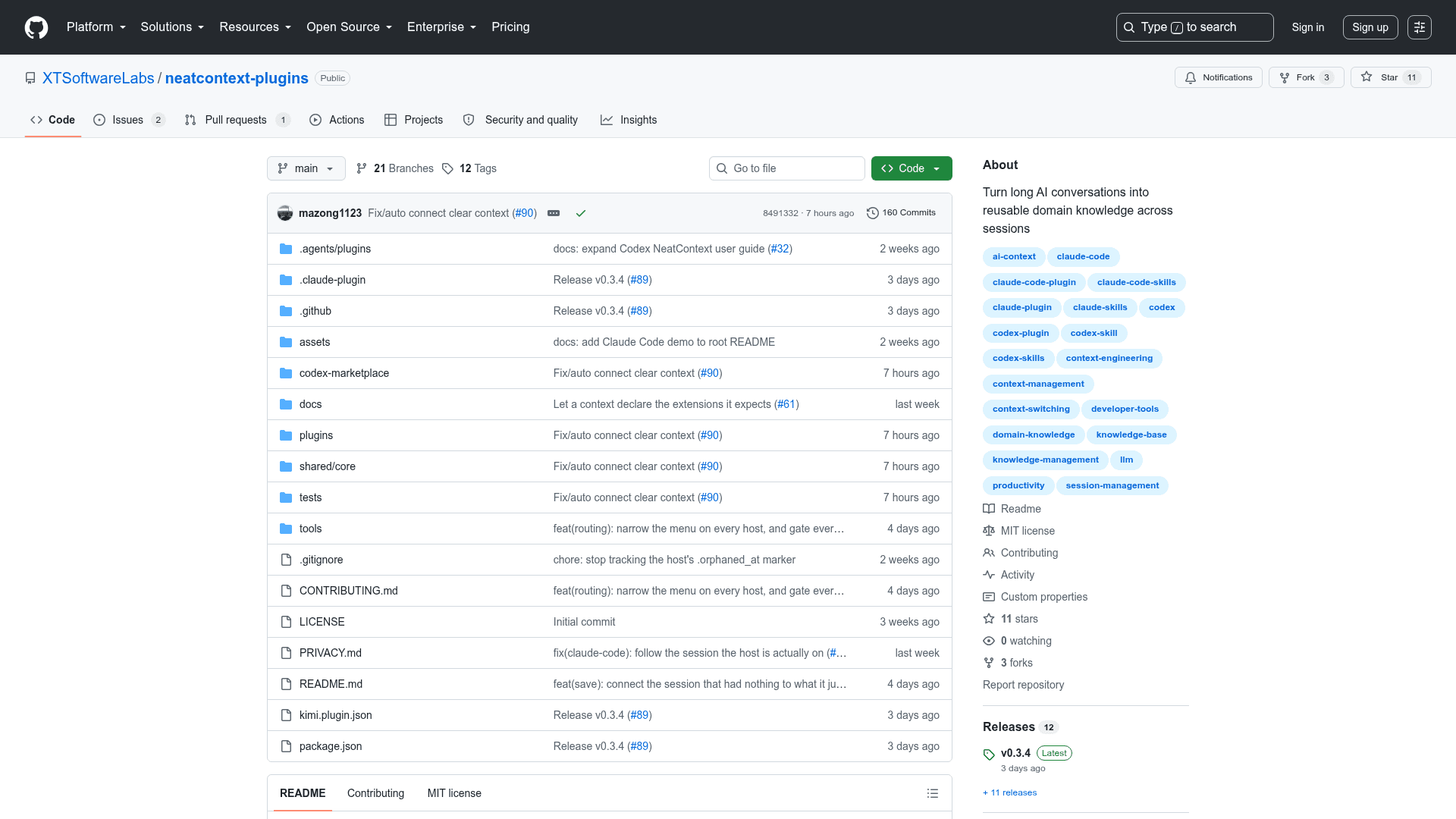The width and height of the screenshot is (1456, 819).
Task: Select the Contributing tab below file list
Action: pos(375,793)
